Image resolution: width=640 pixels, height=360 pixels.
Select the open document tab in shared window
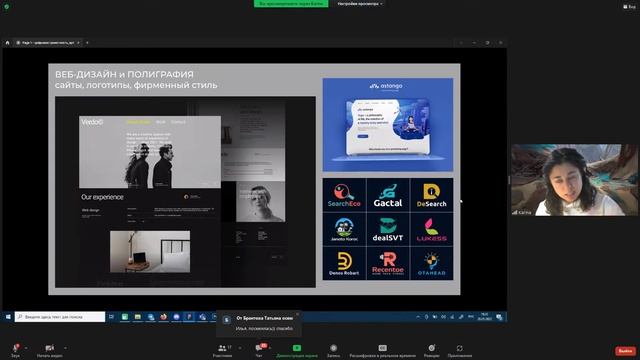coord(48,42)
